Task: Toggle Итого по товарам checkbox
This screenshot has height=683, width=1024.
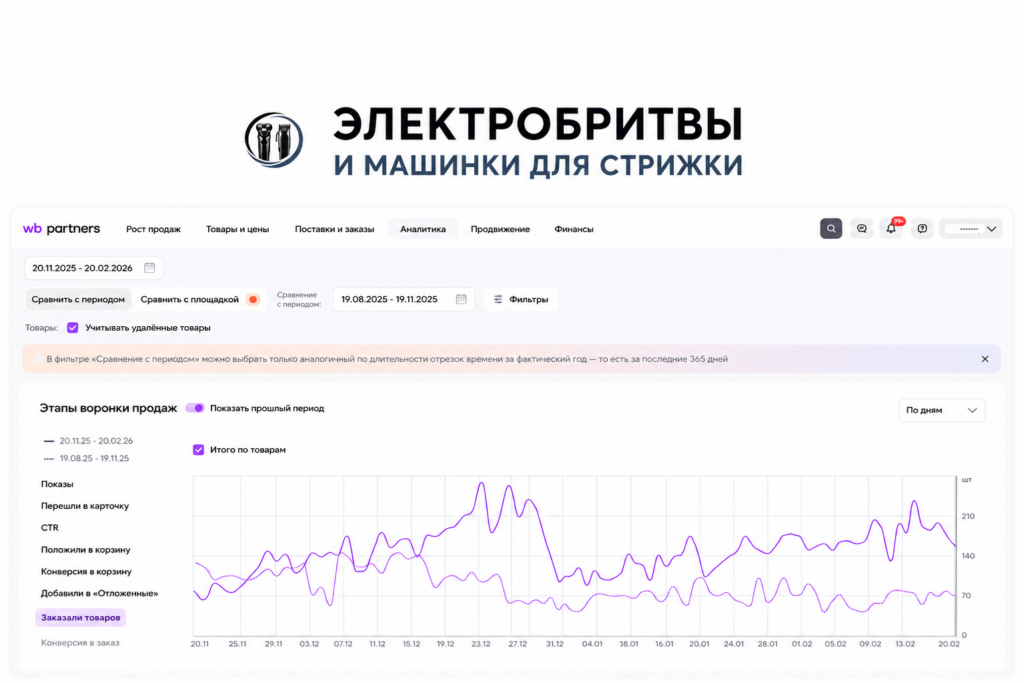Action: [x=199, y=450]
